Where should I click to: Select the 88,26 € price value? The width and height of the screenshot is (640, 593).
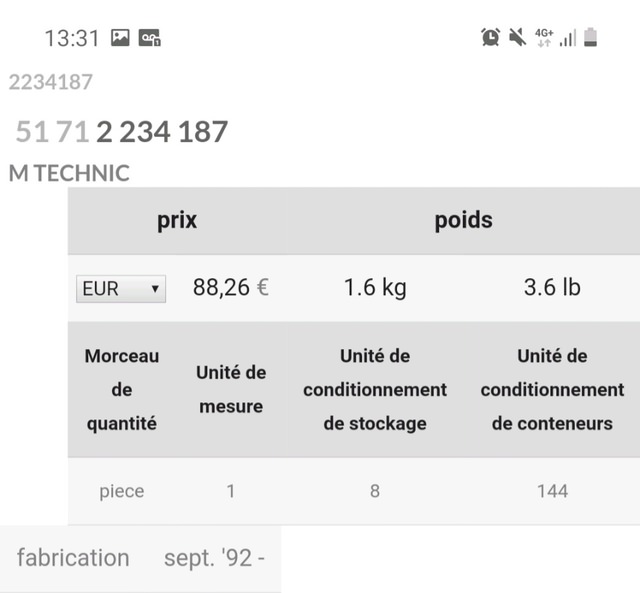(x=231, y=287)
